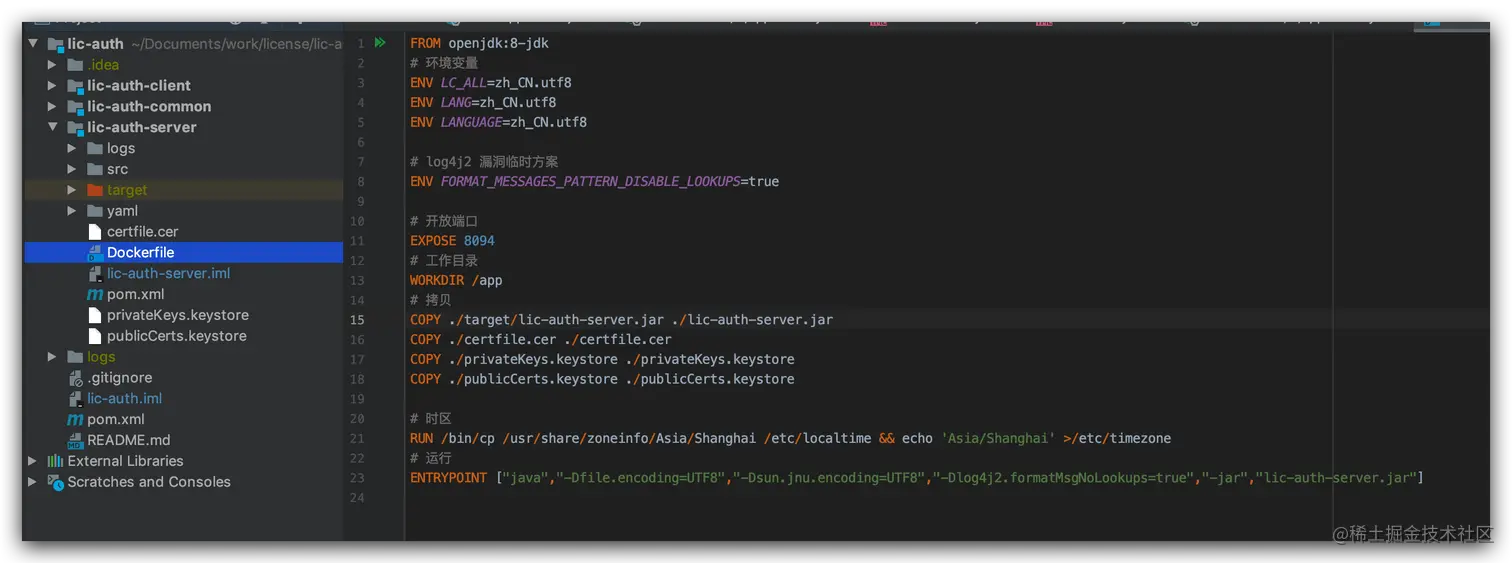Click the privateKeys.keystore file icon
This screenshot has height=563, width=1512.
pyautogui.click(x=95, y=315)
